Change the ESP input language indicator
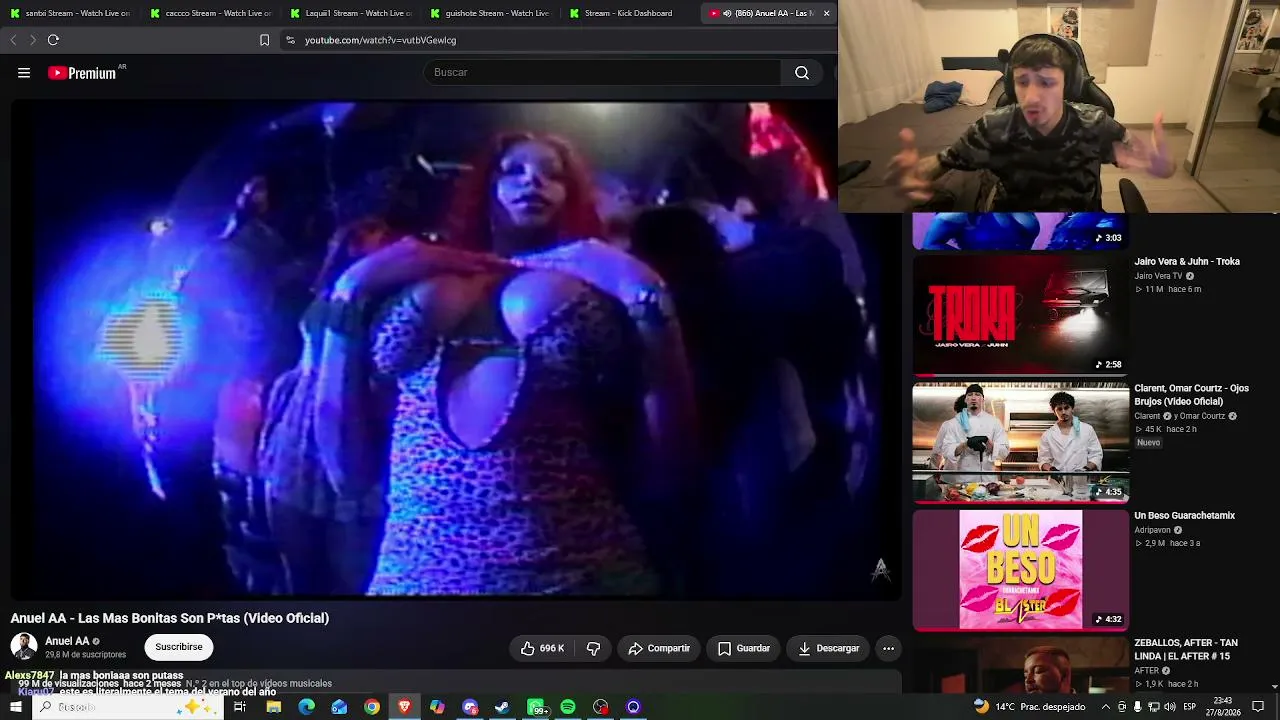Screen dimensions: 1280x720 [1189, 707]
